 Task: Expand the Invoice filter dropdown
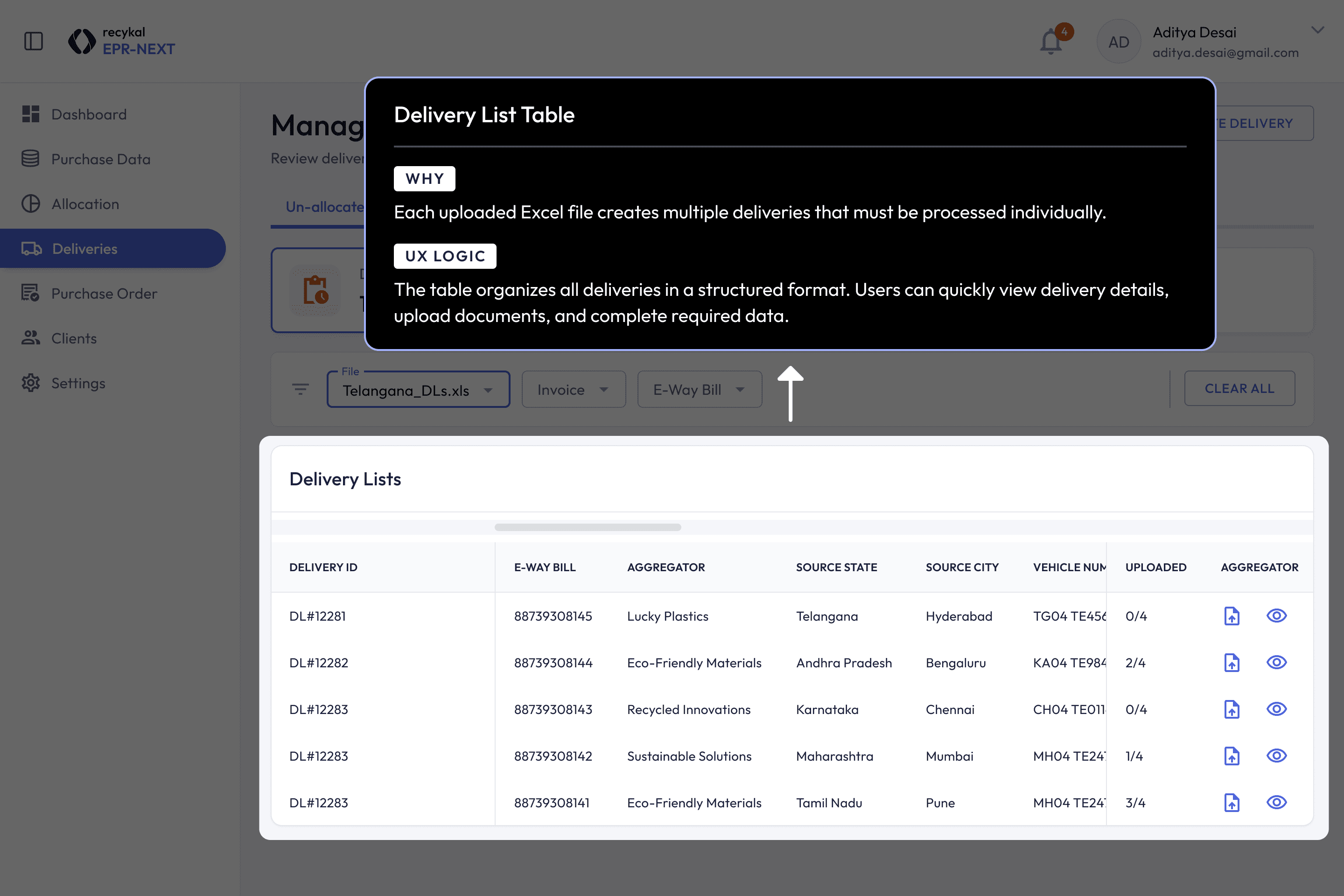coord(573,390)
